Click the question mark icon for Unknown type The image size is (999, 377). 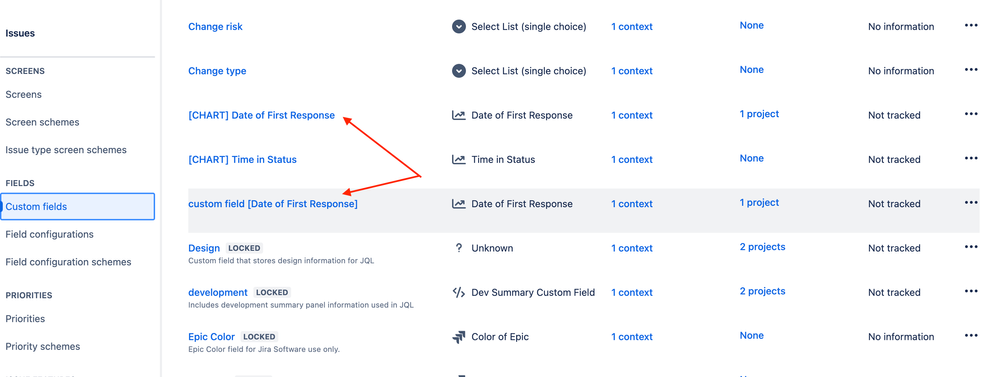(x=459, y=248)
